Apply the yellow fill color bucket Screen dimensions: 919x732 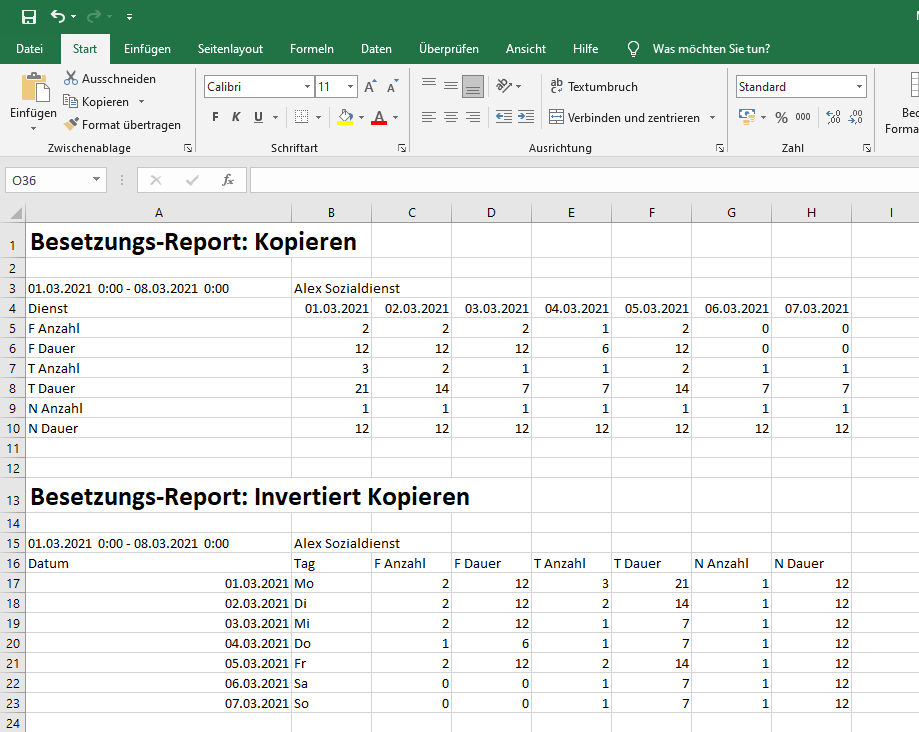coord(345,118)
